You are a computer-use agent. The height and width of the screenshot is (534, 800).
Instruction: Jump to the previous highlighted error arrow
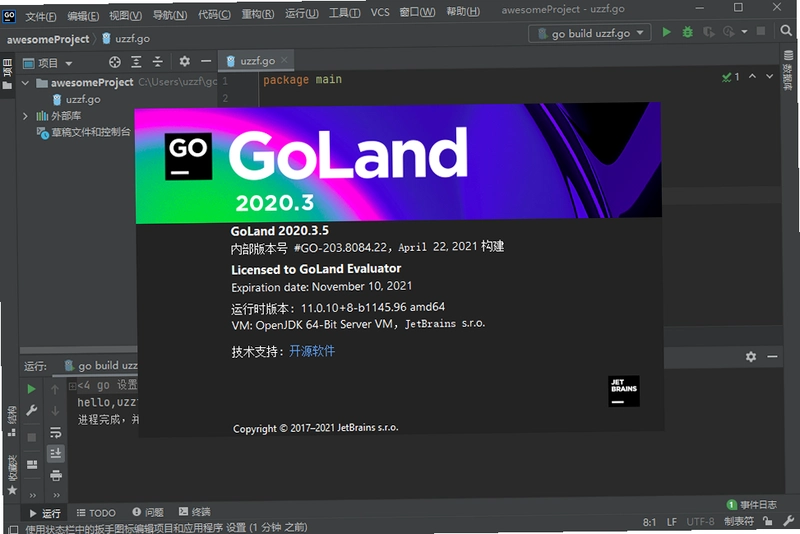752,76
